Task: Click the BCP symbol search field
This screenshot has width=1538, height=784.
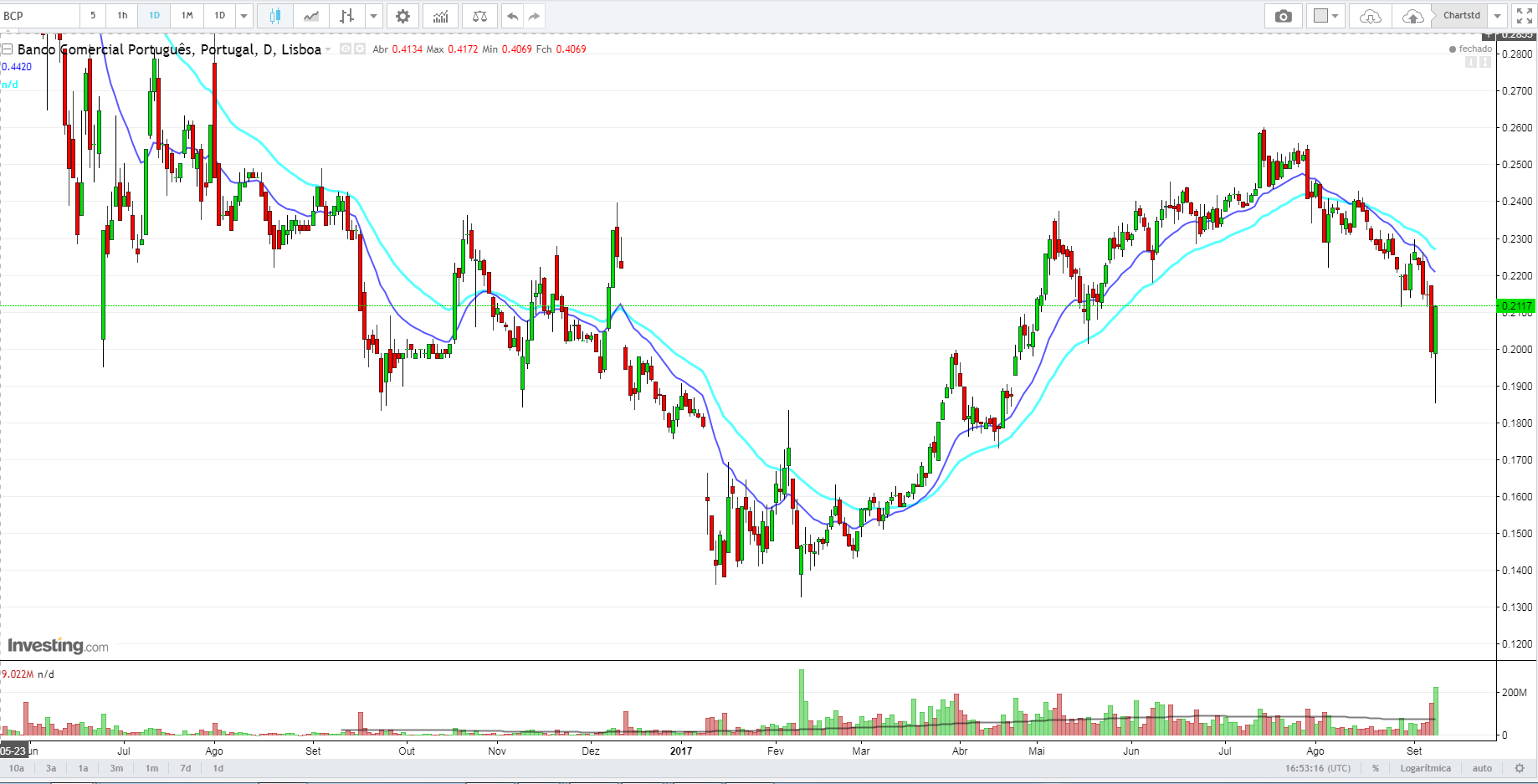Action: click(40, 16)
